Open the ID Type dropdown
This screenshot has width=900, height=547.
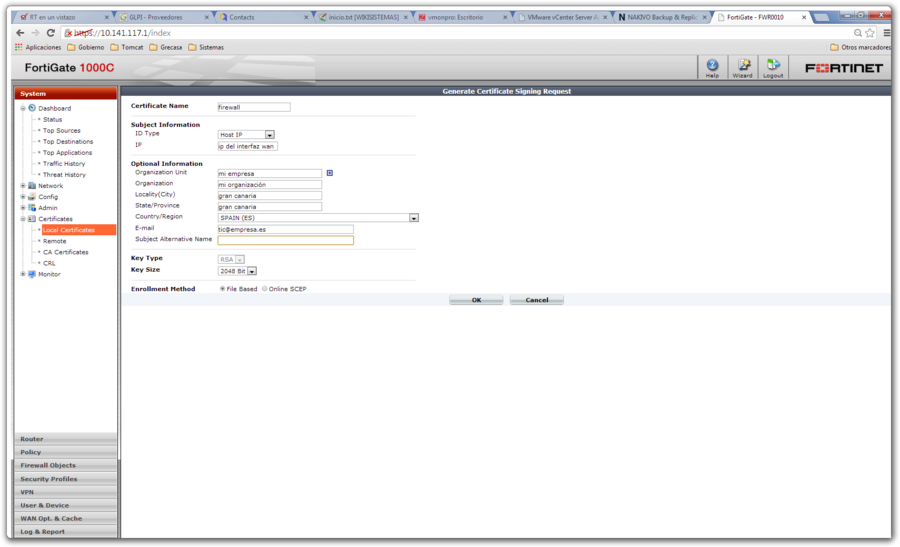[270, 134]
